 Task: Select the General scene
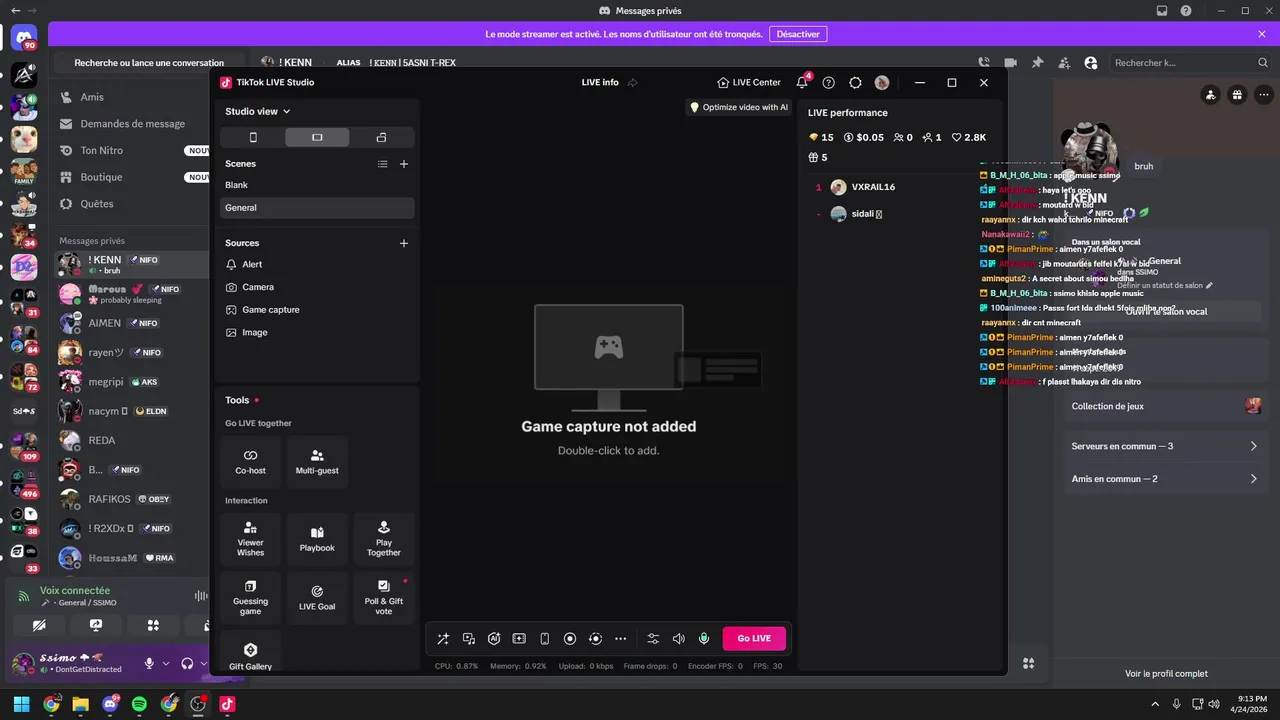317,208
